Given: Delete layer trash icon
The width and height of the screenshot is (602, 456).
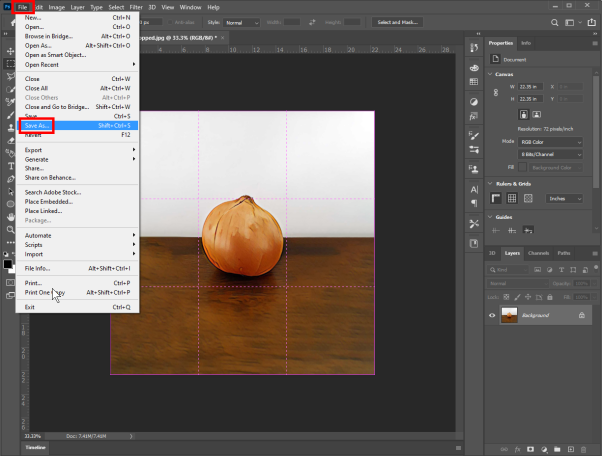Looking at the screenshot, I should click(584, 449).
